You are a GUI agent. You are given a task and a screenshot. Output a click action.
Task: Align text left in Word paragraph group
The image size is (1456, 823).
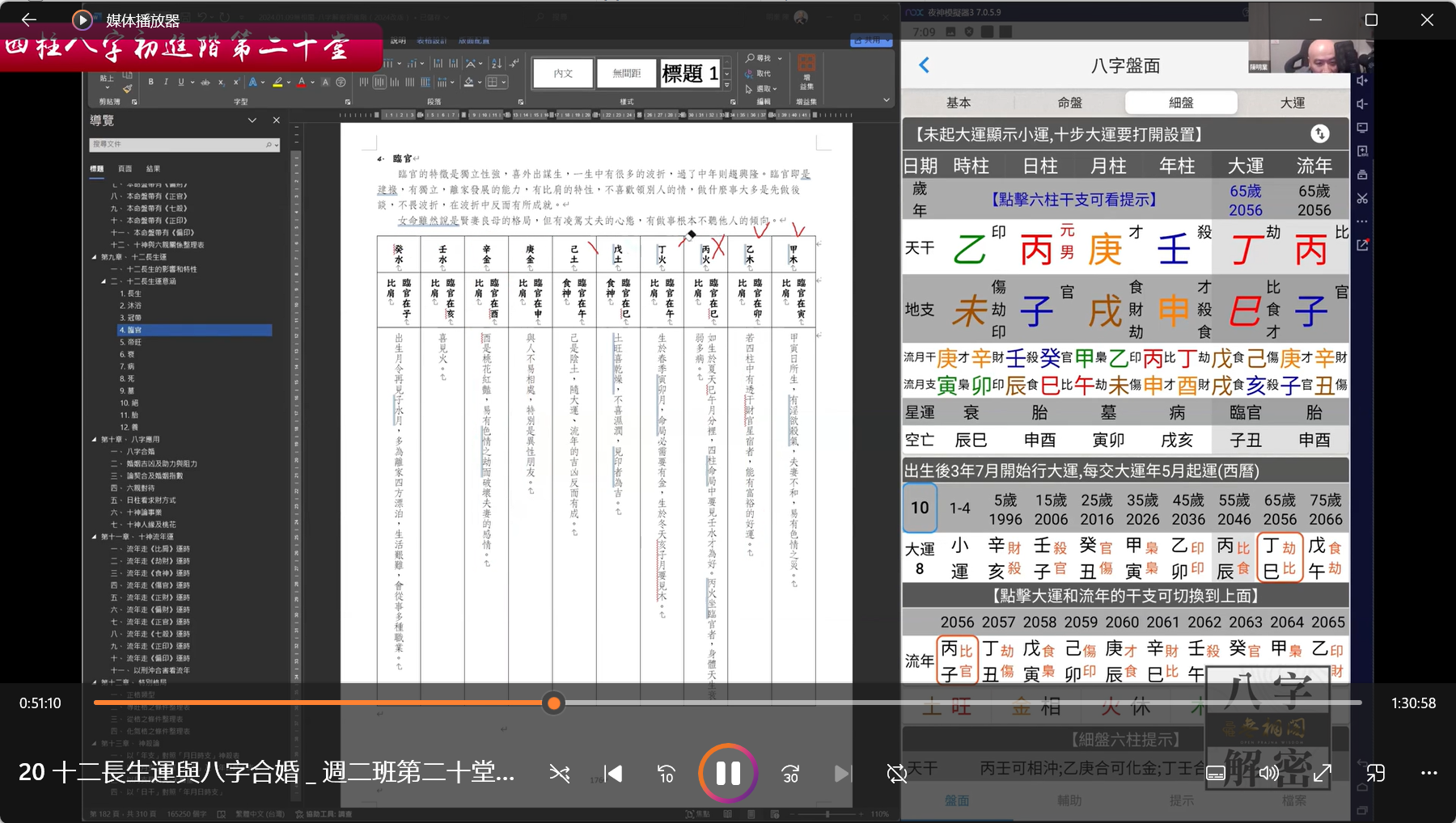pos(363,82)
